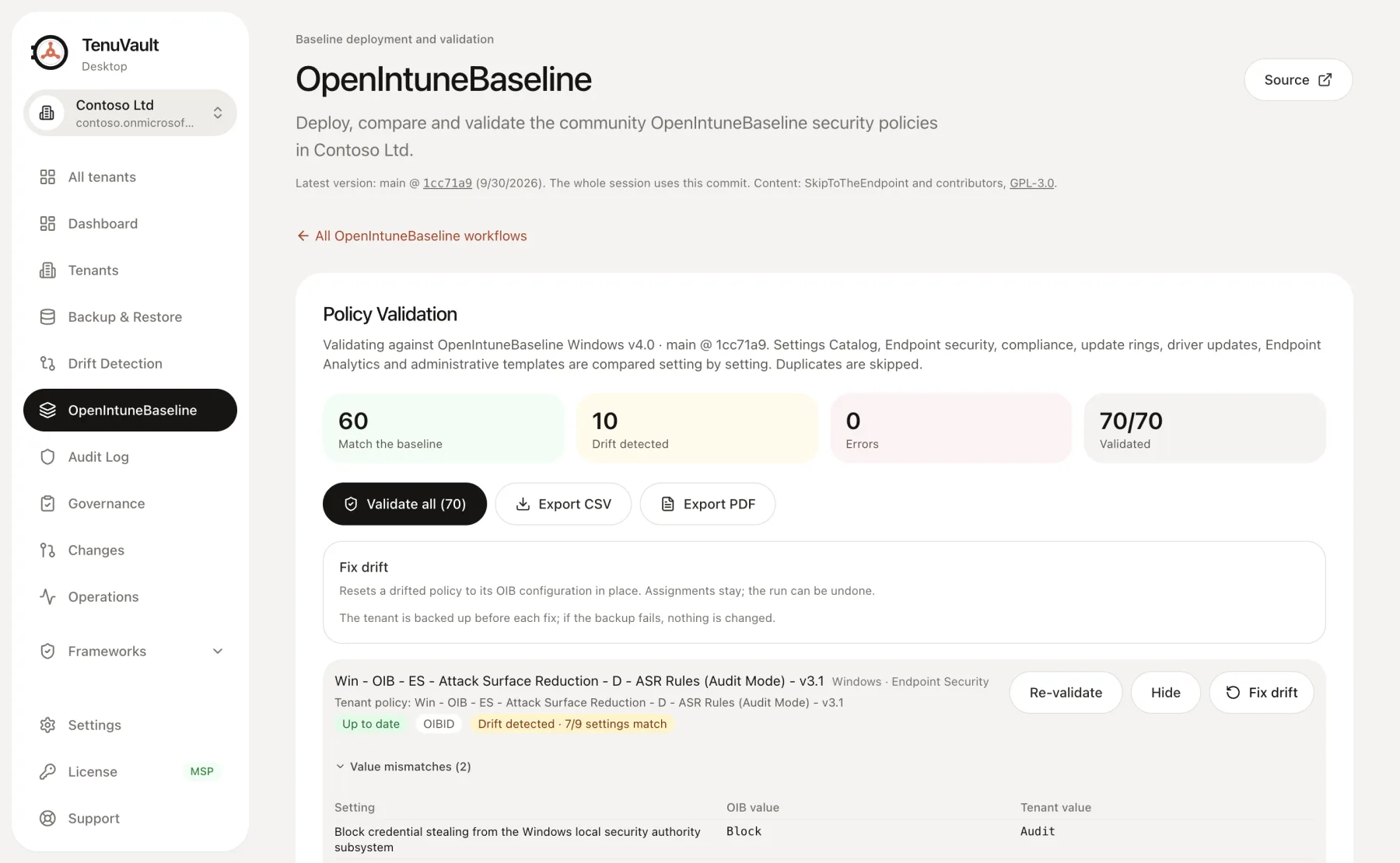Image resolution: width=1400 pixels, height=863 pixels.
Task: Export results as CSV
Action: [x=563, y=504]
